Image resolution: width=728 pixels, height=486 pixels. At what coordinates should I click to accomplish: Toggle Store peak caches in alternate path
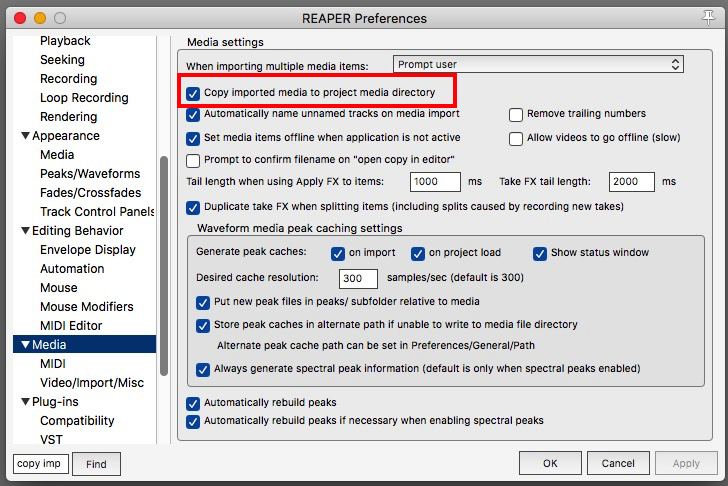[202, 325]
